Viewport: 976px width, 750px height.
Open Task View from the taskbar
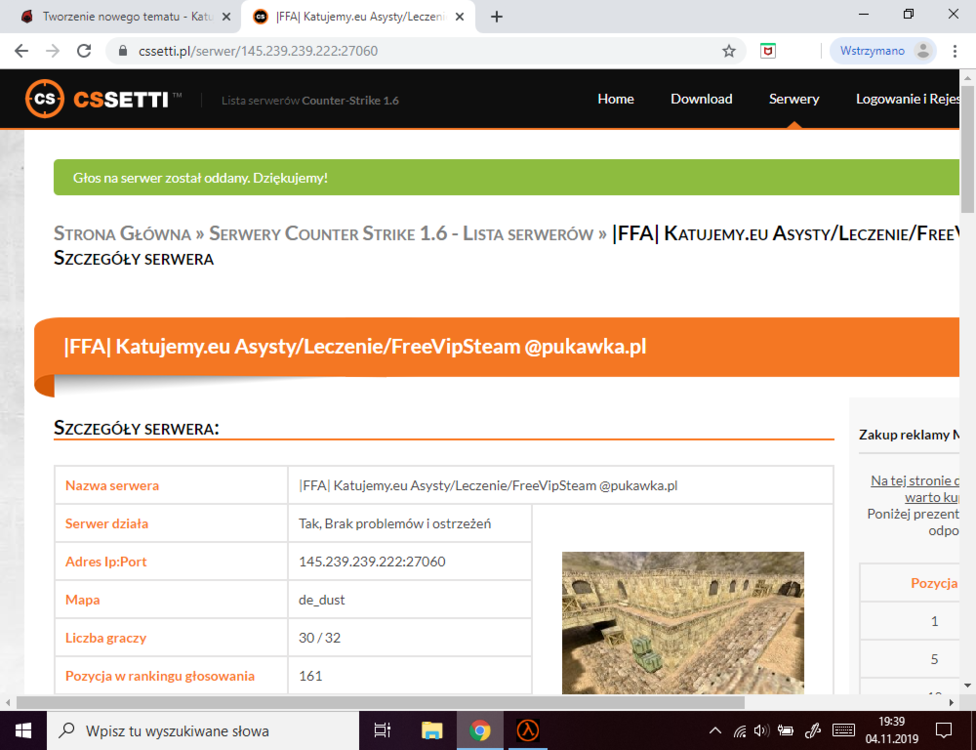tap(382, 731)
